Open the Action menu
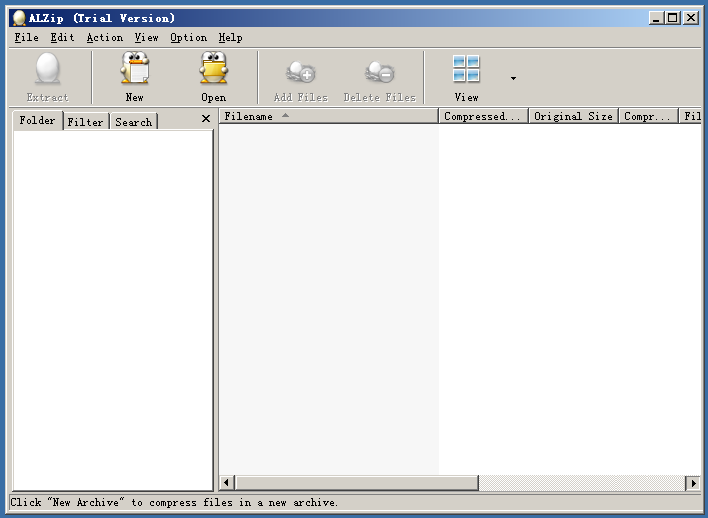The width and height of the screenshot is (708, 518). (x=104, y=37)
